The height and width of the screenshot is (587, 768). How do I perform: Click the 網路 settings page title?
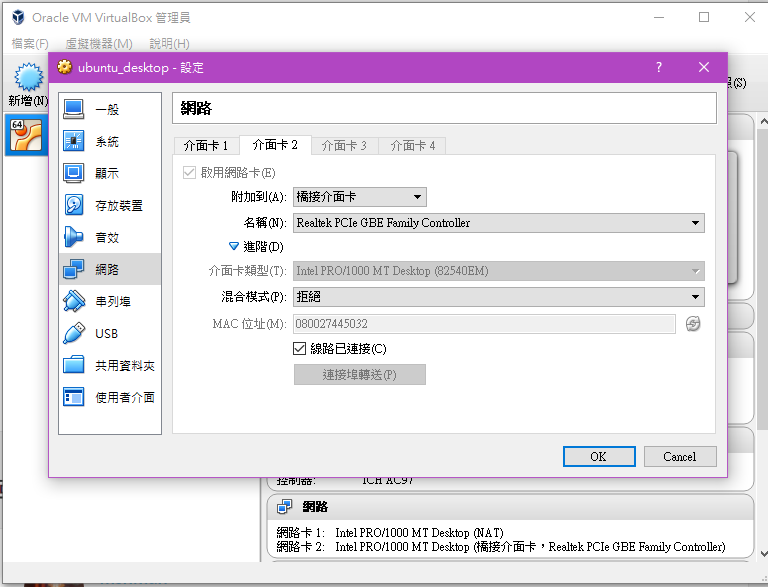[x=196, y=108]
